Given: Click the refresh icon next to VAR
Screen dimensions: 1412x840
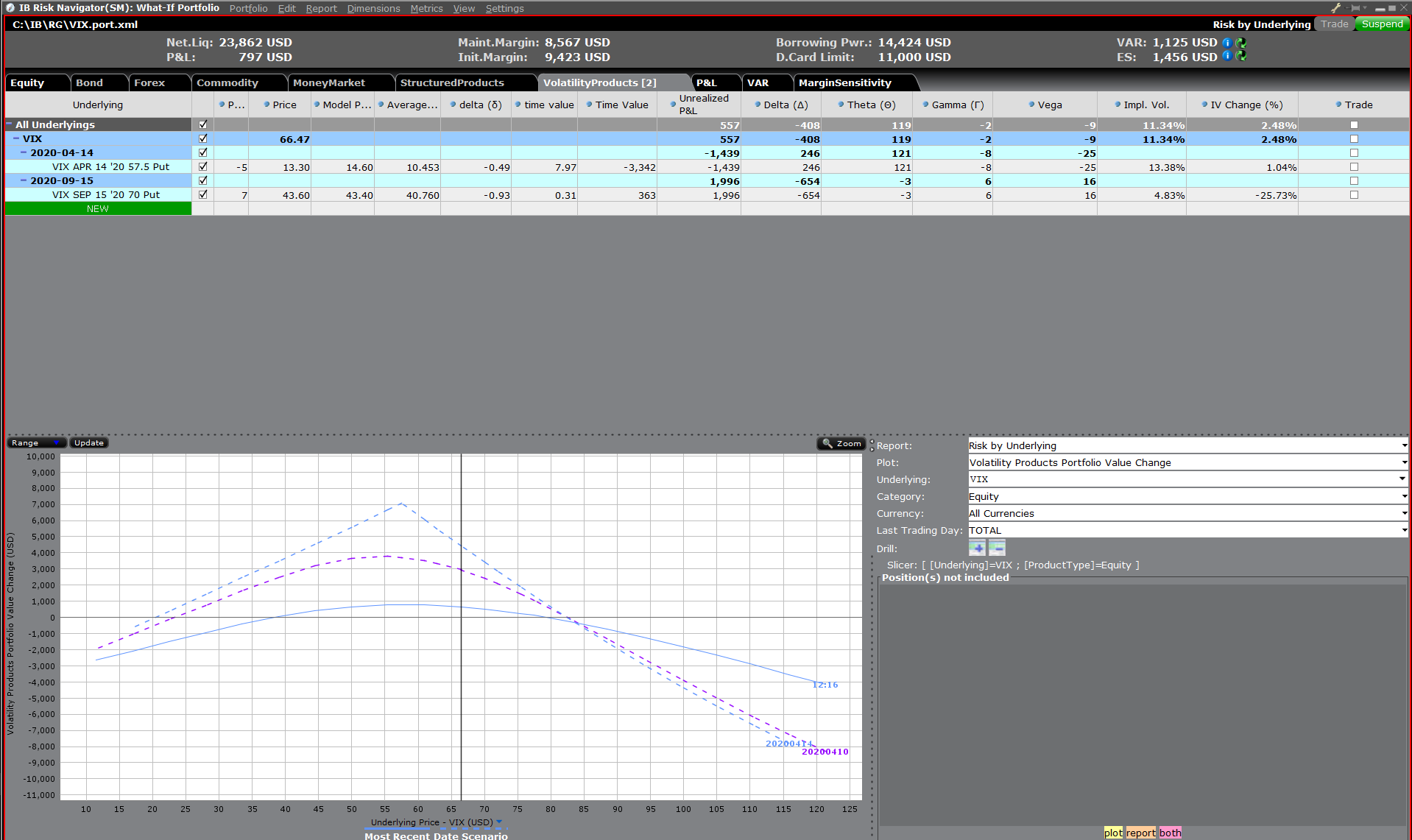Looking at the screenshot, I should click(1241, 43).
